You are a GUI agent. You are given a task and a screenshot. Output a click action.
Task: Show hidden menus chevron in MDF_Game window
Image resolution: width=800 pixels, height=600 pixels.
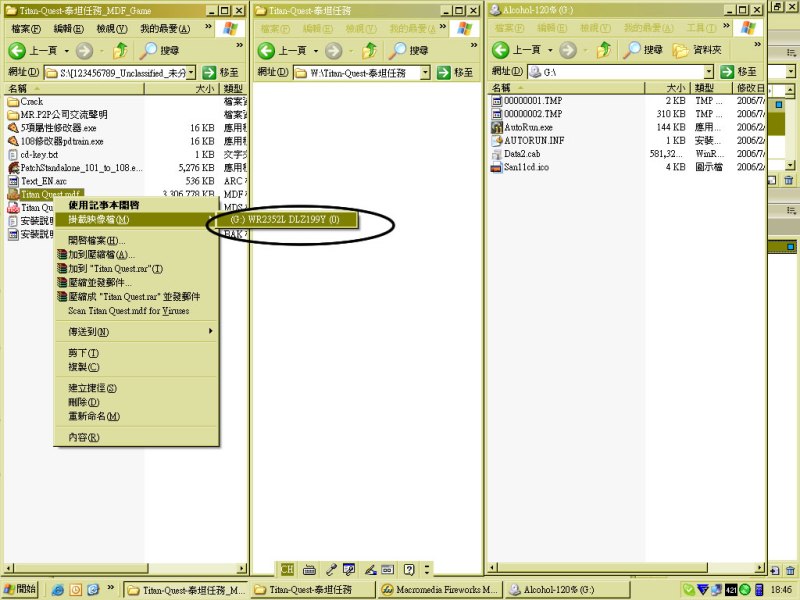208,27
